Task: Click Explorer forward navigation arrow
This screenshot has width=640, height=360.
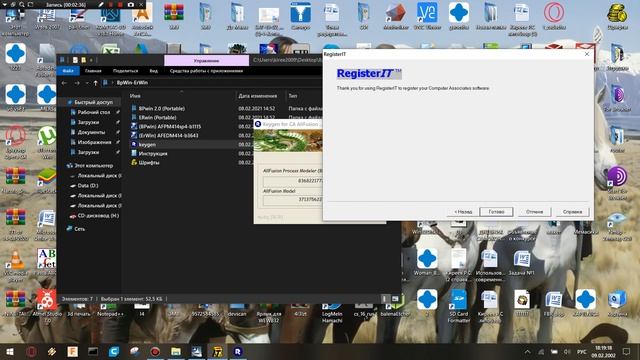Action: [77, 83]
